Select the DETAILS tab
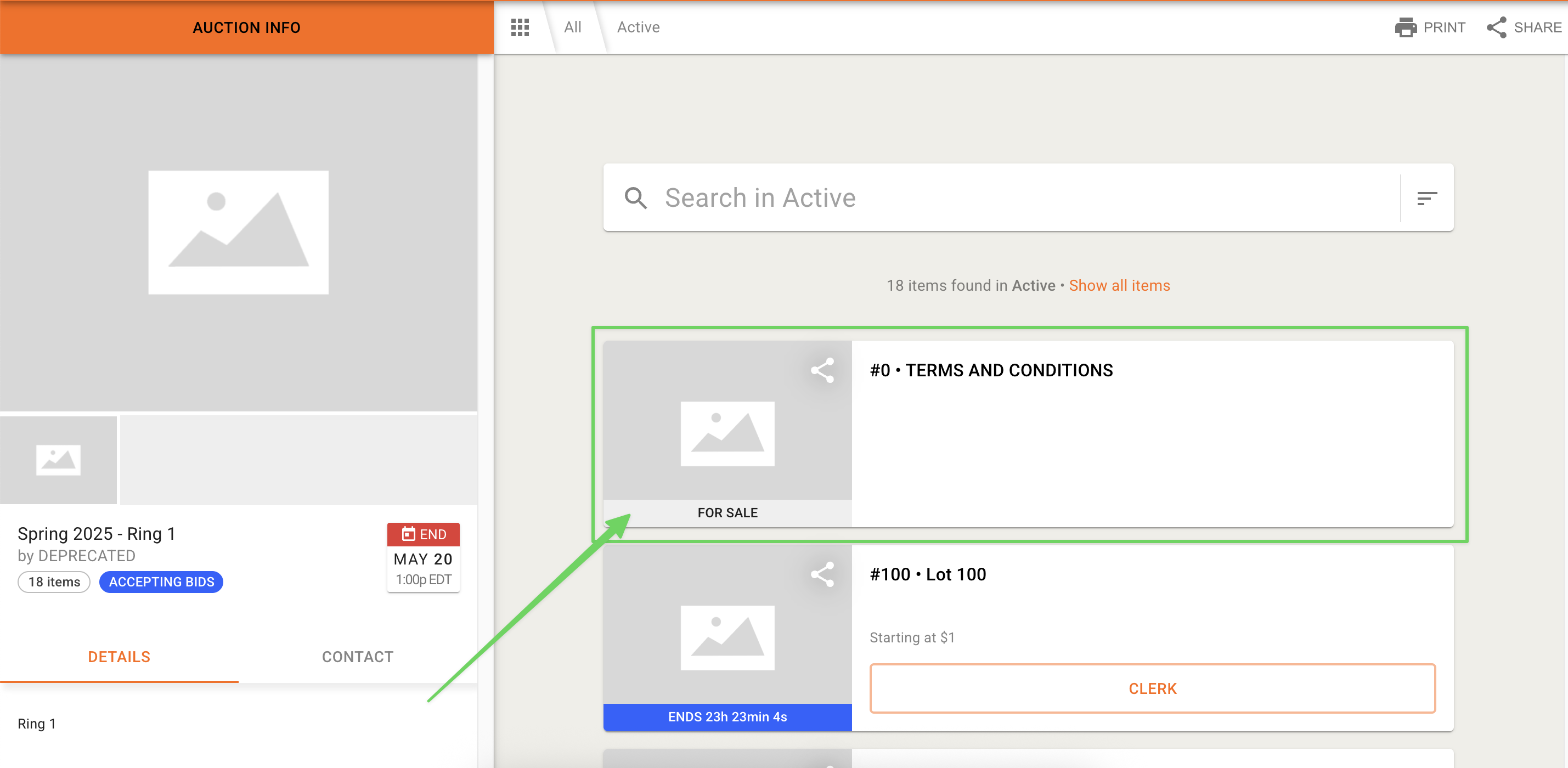Screen dimensions: 1568x768 [119, 657]
